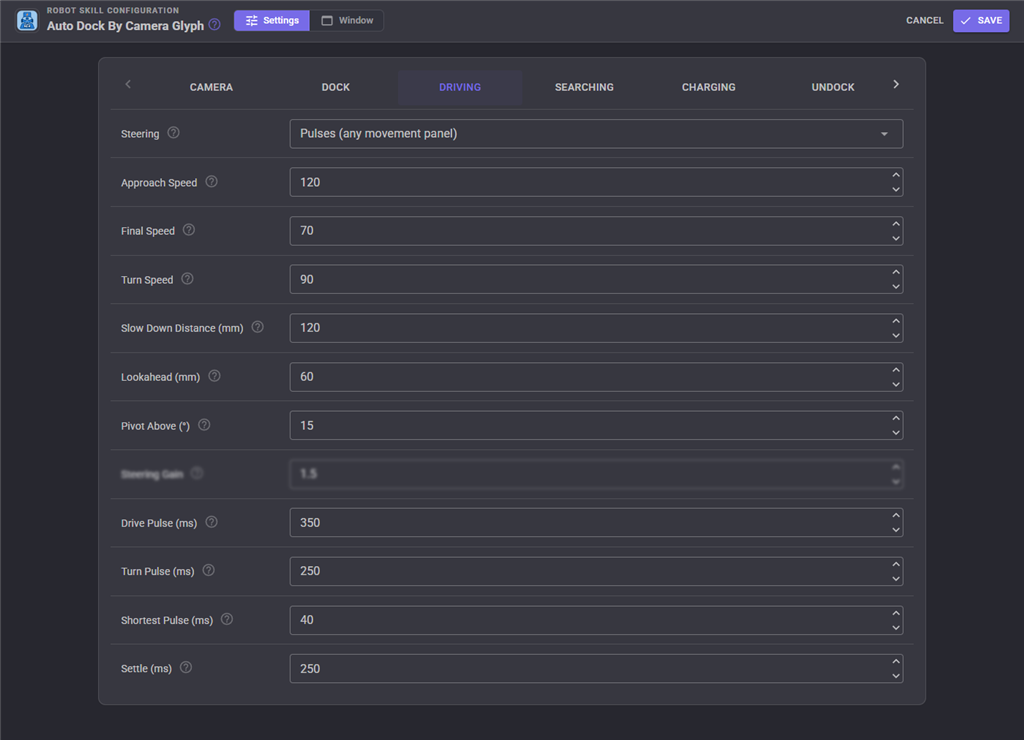
Task: Show help for Approach Speed
Action: point(212,182)
